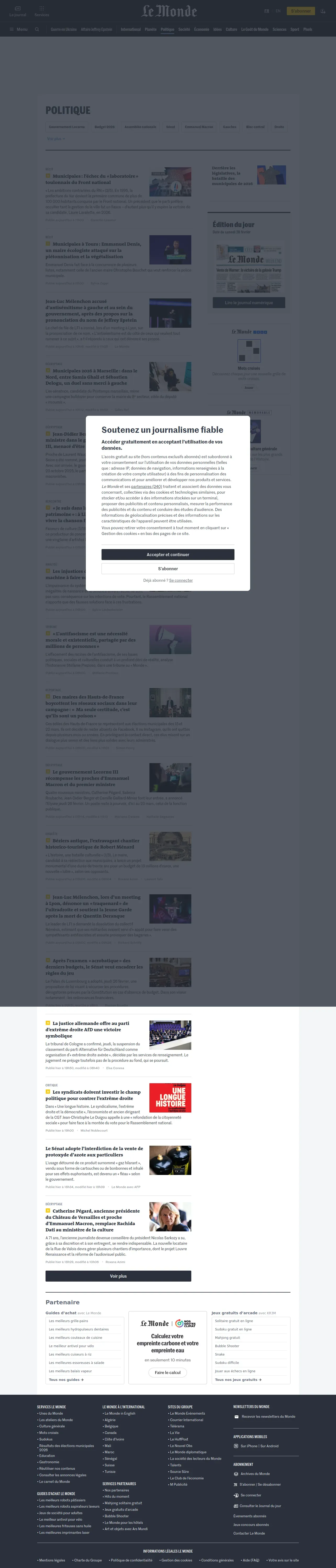Open Le Monde in English footer link
Screen dimensions: 336x1568
click(120, 1413)
